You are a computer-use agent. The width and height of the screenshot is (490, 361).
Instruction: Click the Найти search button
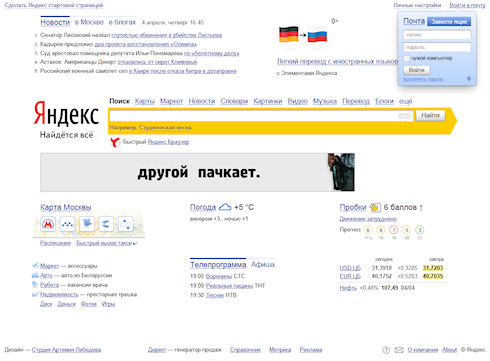click(x=430, y=115)
